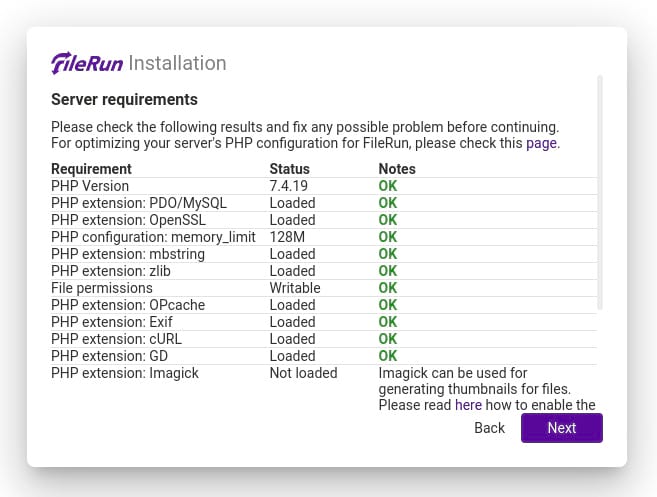The height and width of the screenshot is (497, 657).
Task: Click the PHP extension: mbstring row
Action: [x=324, y=254]
